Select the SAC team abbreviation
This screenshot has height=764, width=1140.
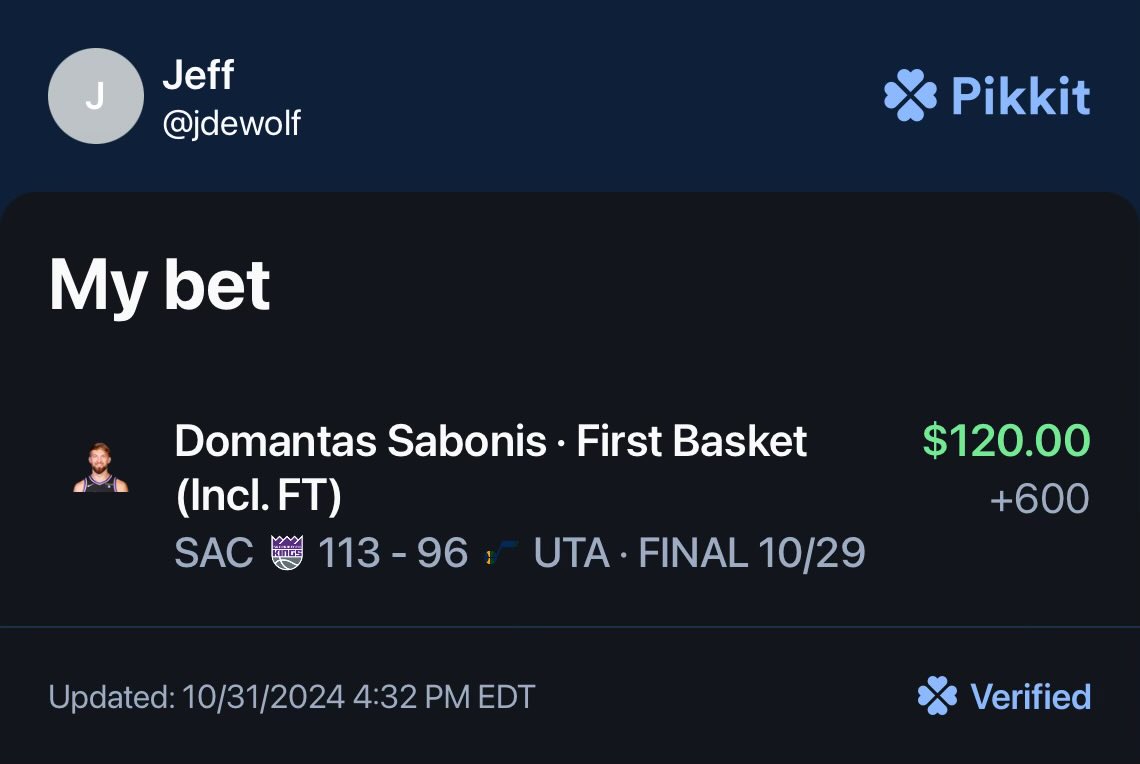[x=214, y=552]
